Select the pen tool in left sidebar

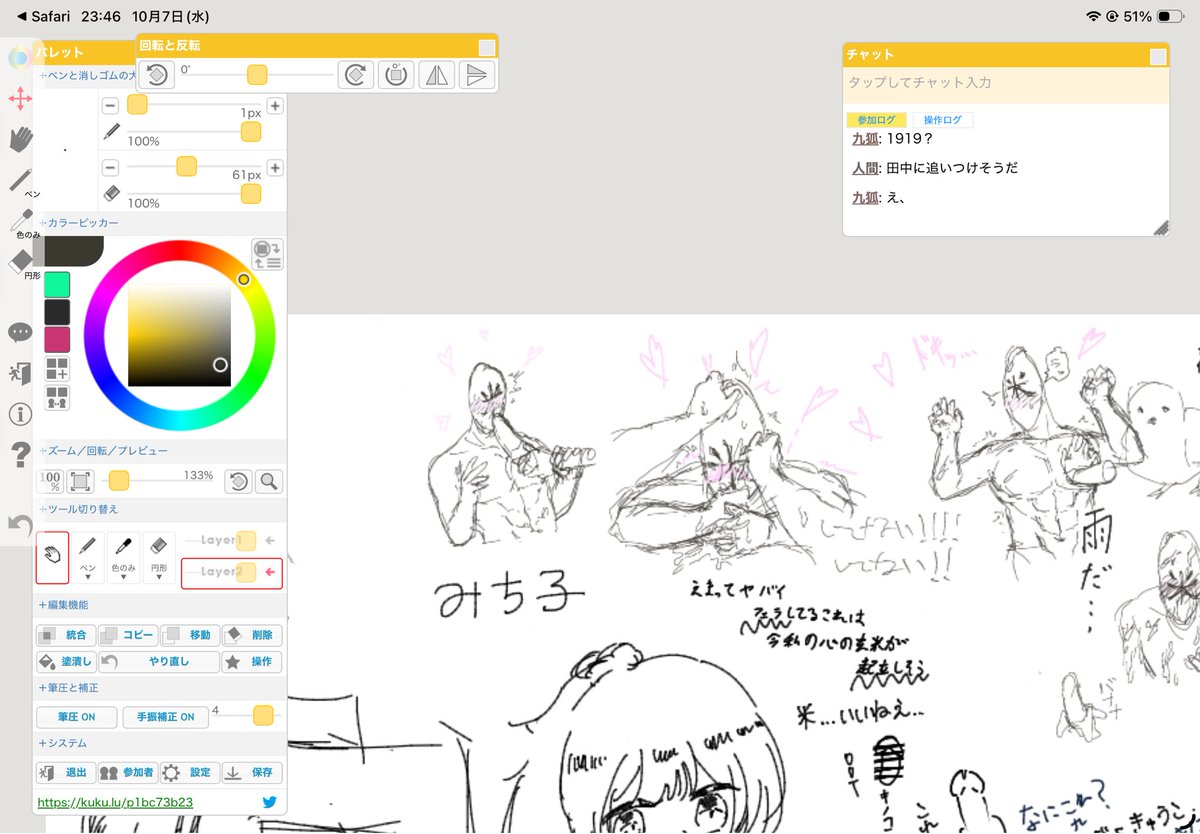[x=20, y=180]
